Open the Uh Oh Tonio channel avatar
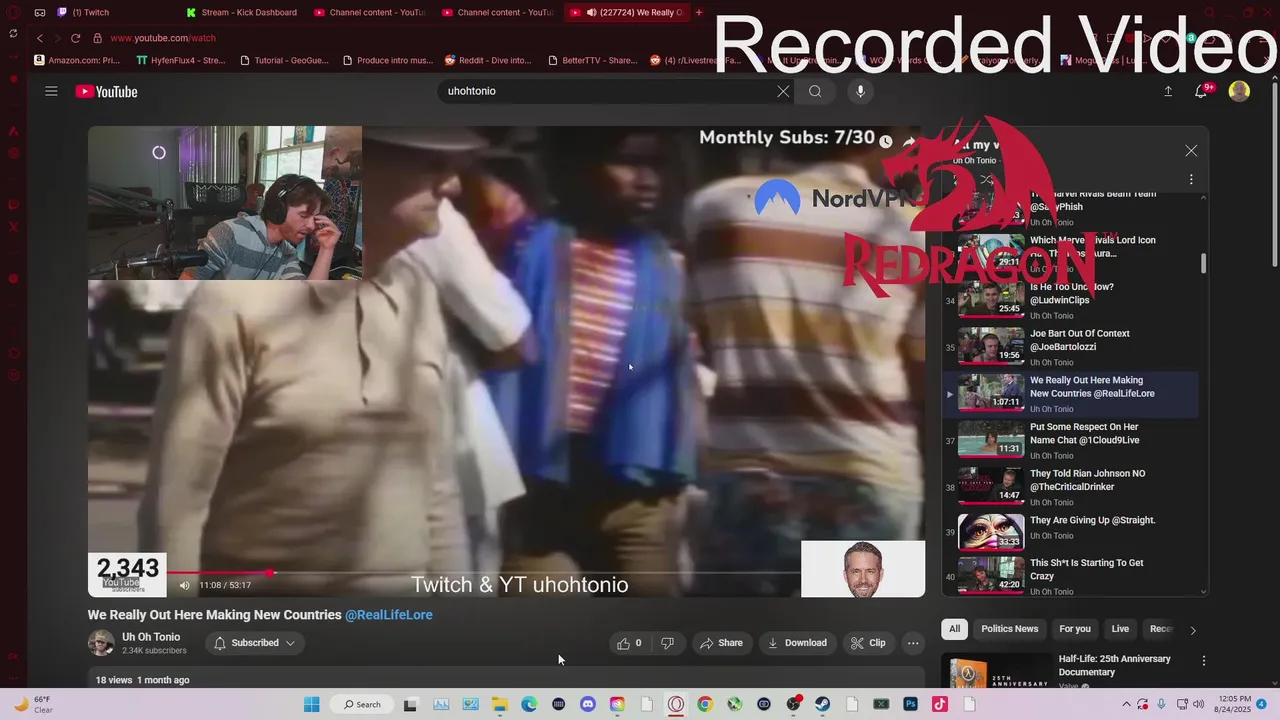Image resolution: width=1280 pixels, height=720 pixels. (101, 643)
